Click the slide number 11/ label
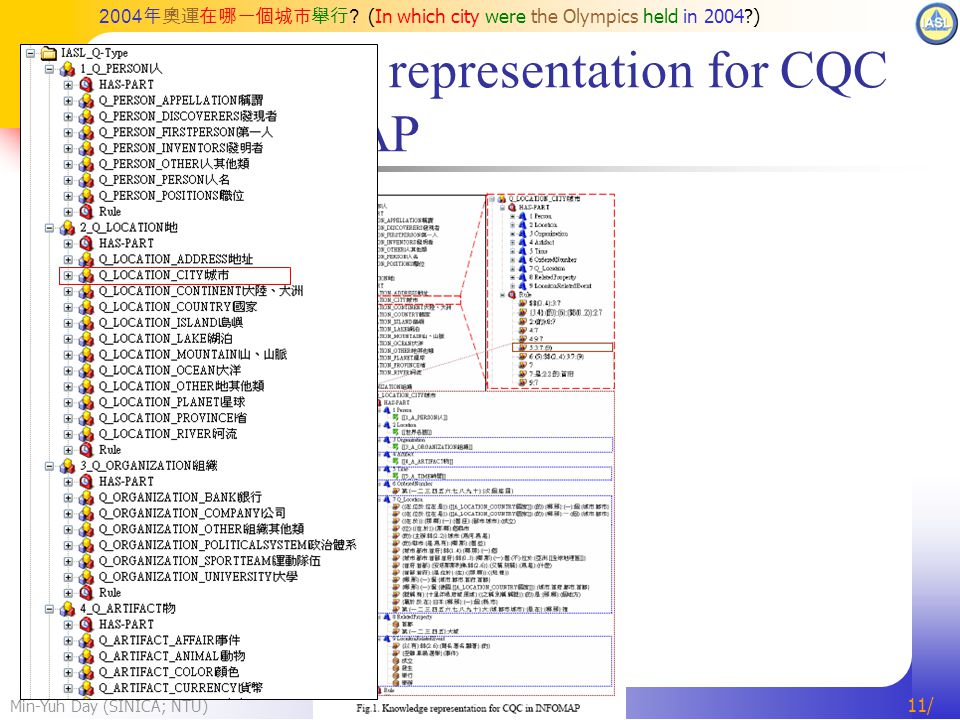Screen dimensions: 960x720 tap(921, 706)
